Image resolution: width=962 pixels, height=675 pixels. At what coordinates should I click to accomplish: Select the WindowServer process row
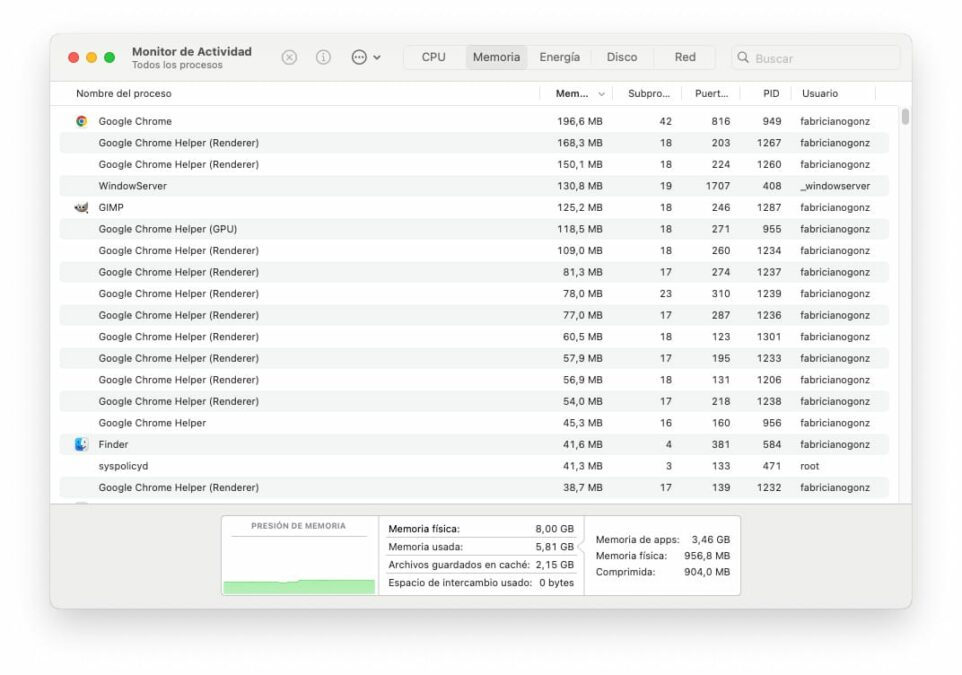(474, 186)
